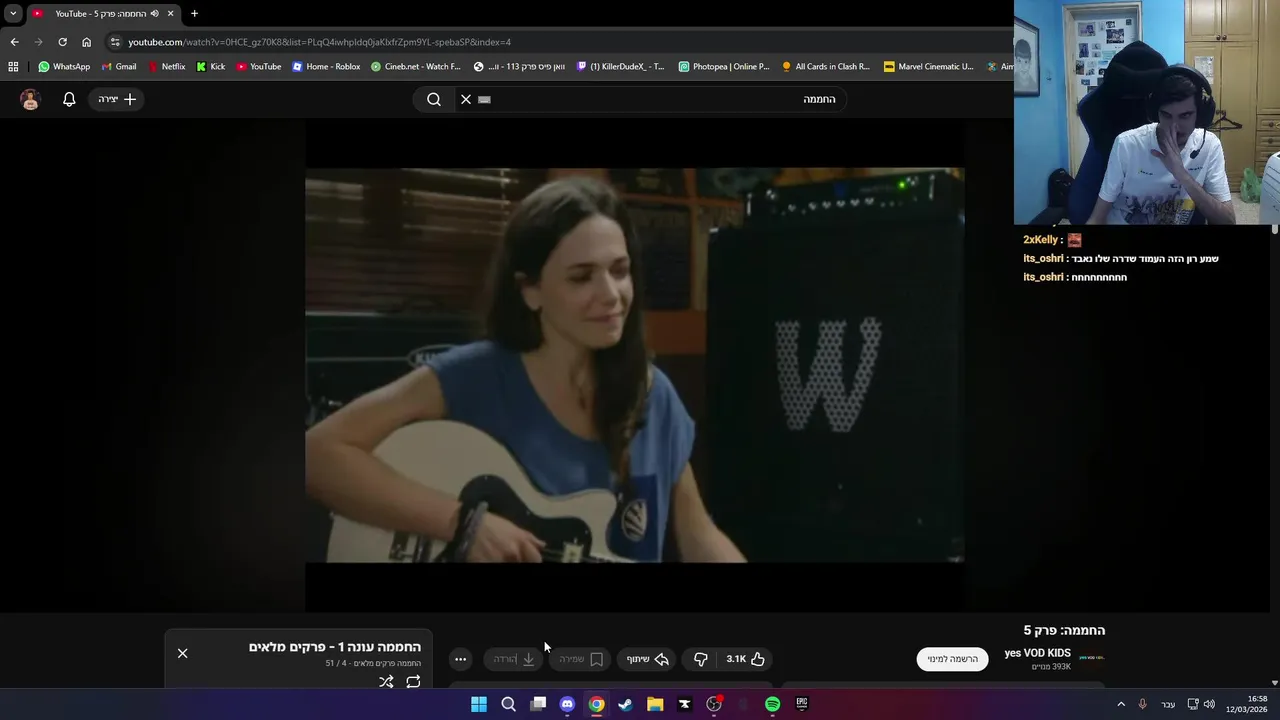The image size is (1280, 720).
Task: Open Task View on the taskbar
Action: tap(538, 704)
